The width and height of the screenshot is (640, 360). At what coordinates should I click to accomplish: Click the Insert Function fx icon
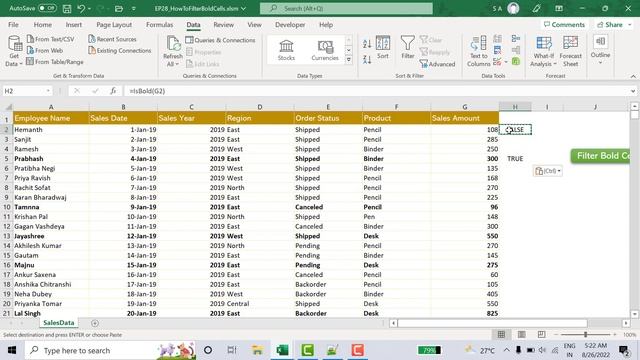(113, 91)
